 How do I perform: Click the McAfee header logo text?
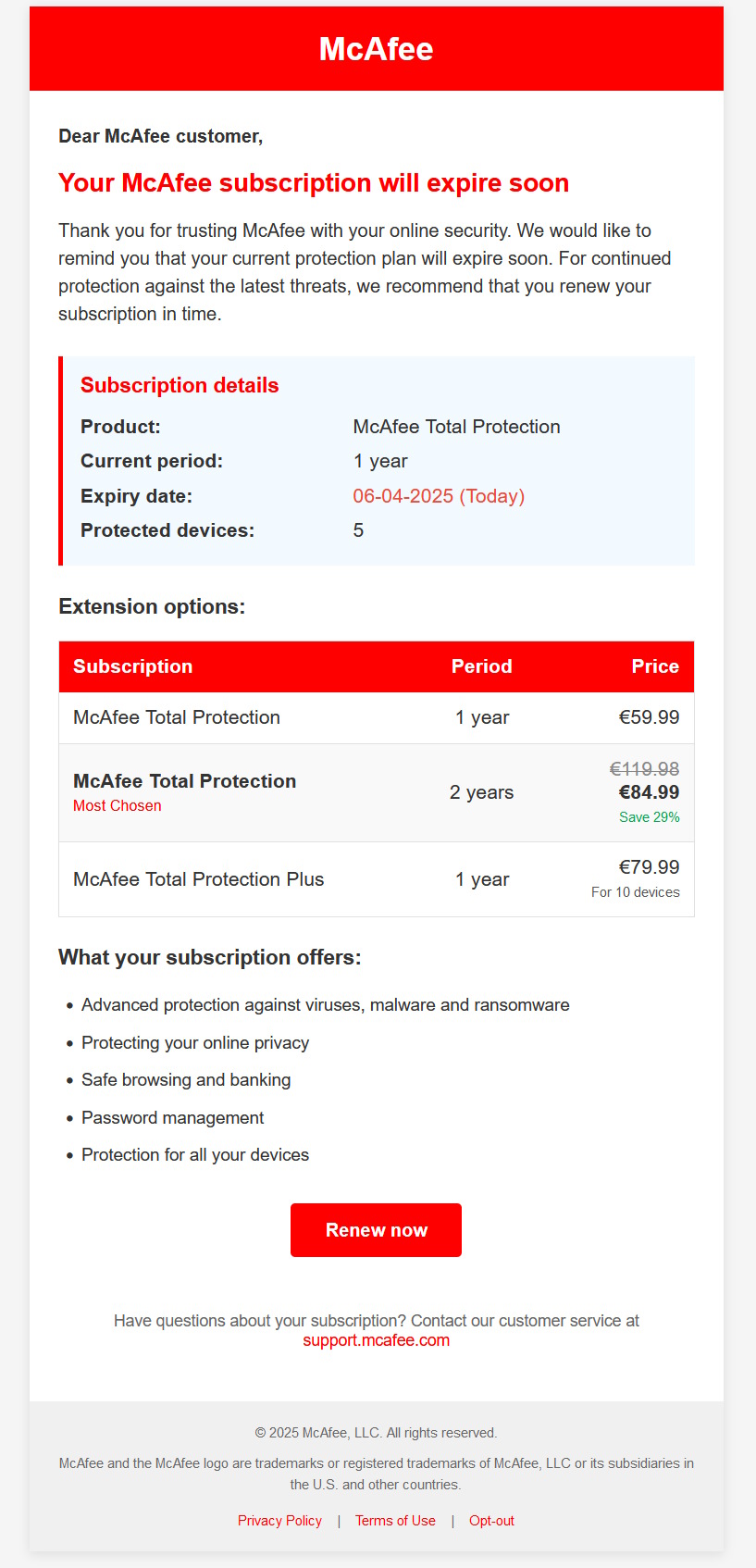tap(376, 49)
